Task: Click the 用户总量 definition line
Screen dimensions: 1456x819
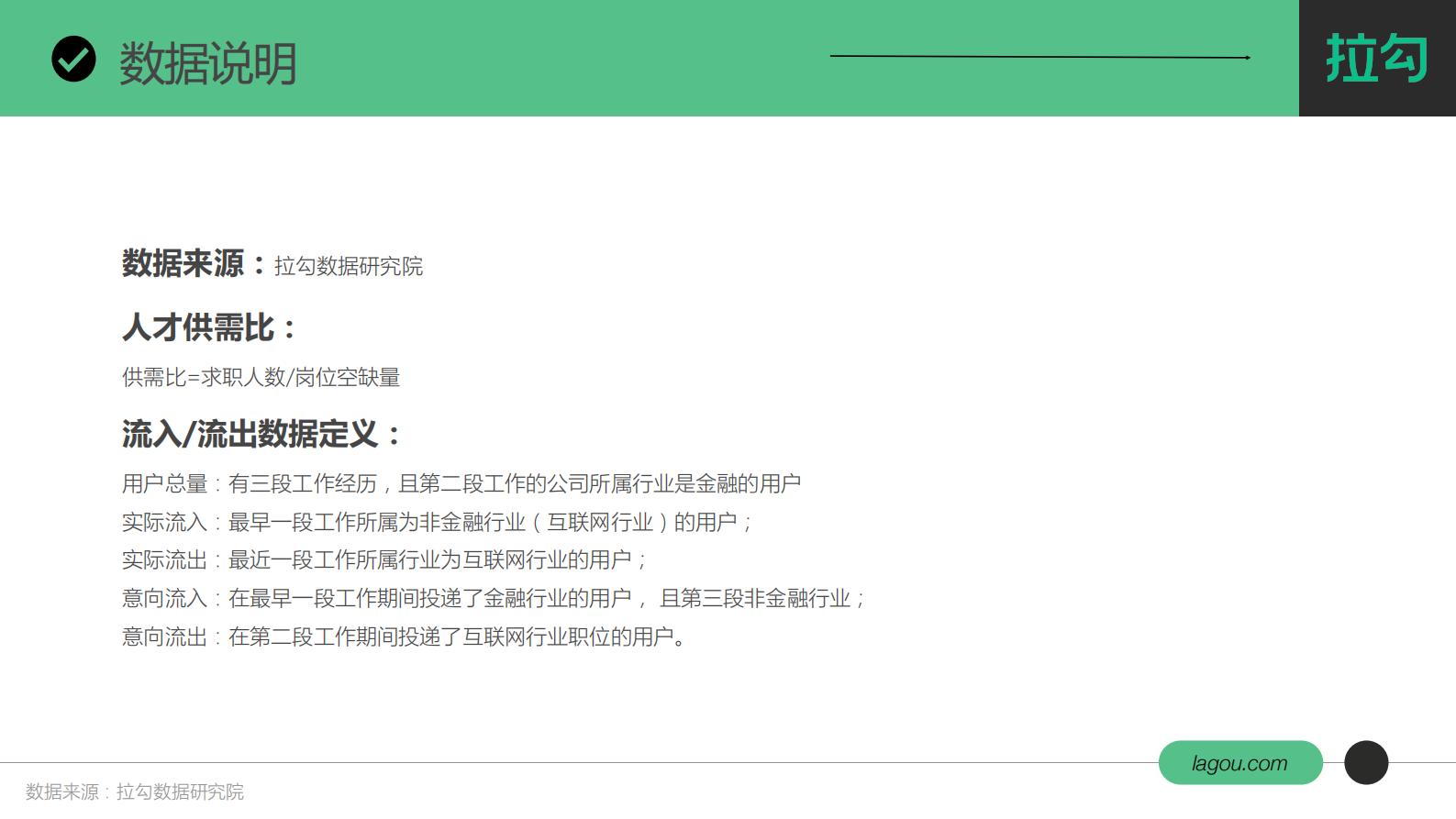Action: pos(461,484)
